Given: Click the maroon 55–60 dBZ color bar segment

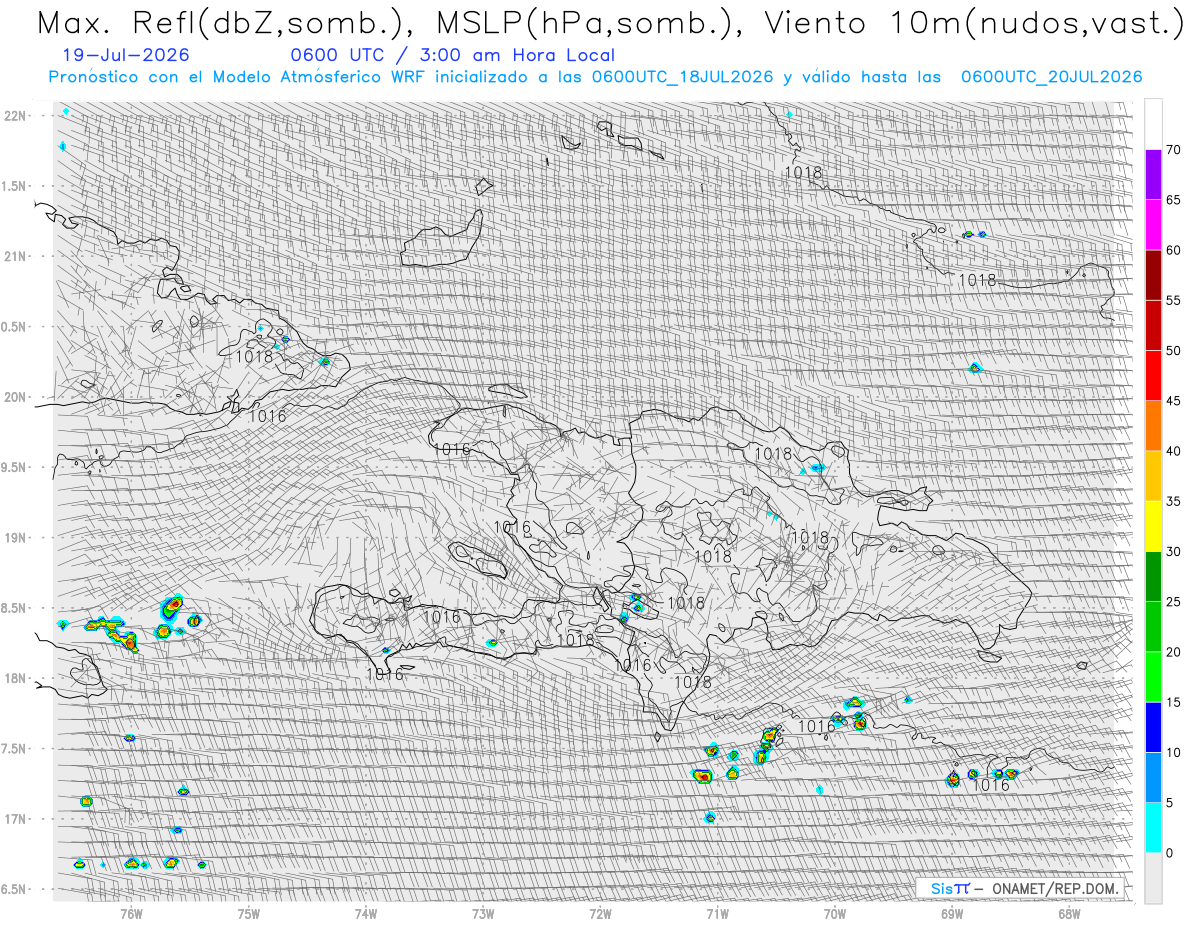Looking at the screenshot, I should tap(1153, 275).
